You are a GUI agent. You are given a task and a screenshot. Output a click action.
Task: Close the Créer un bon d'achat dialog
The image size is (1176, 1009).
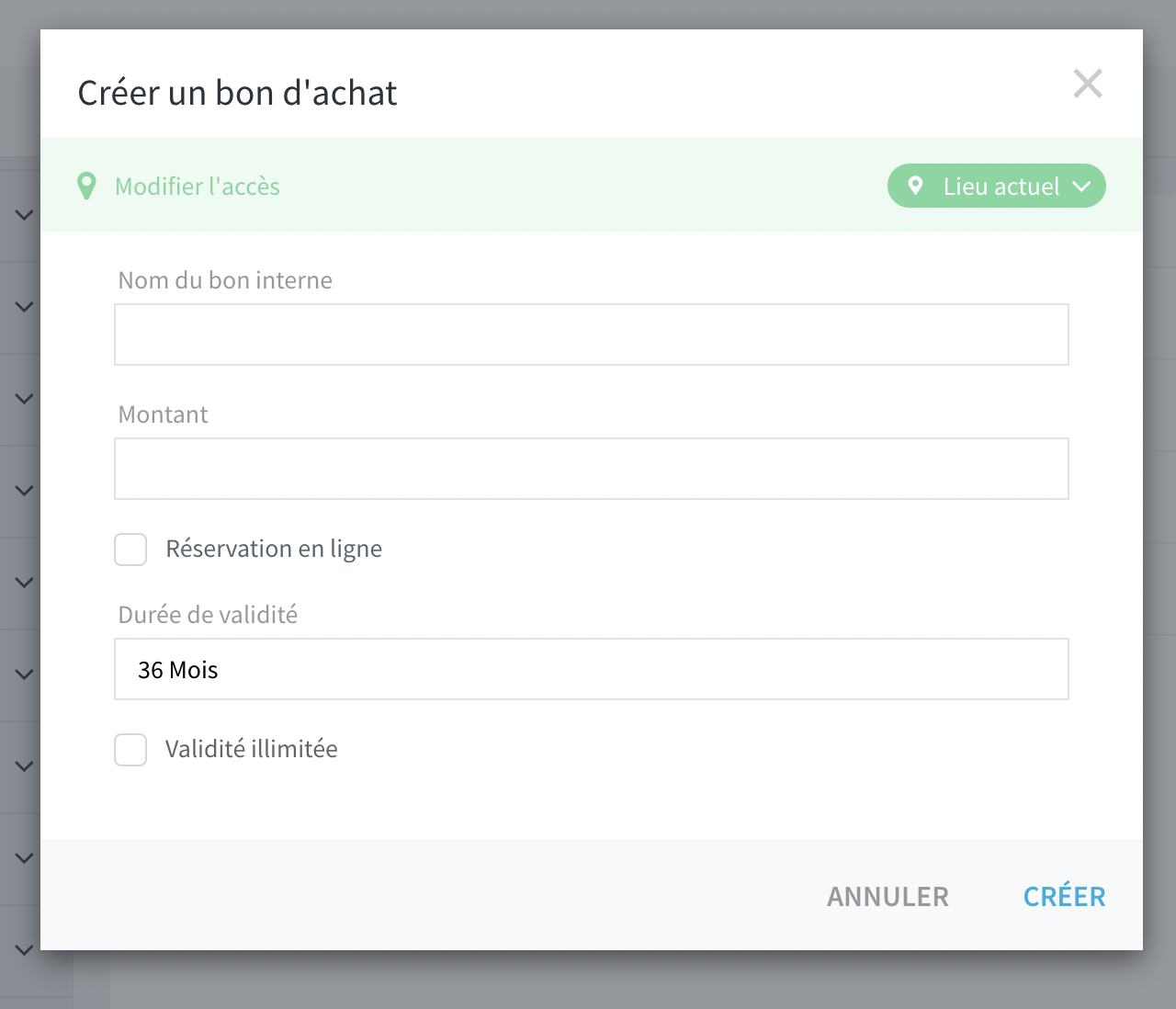point(1088,84)
